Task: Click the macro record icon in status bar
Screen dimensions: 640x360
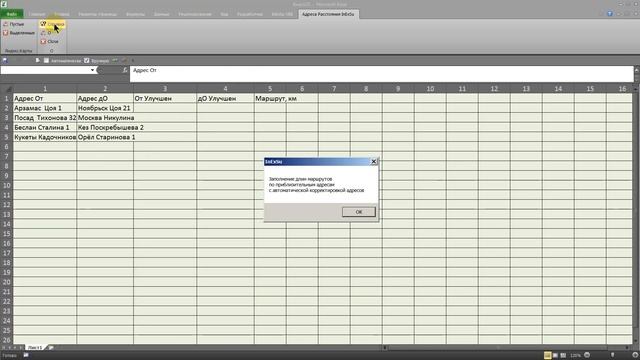Action: click(26, 356)
